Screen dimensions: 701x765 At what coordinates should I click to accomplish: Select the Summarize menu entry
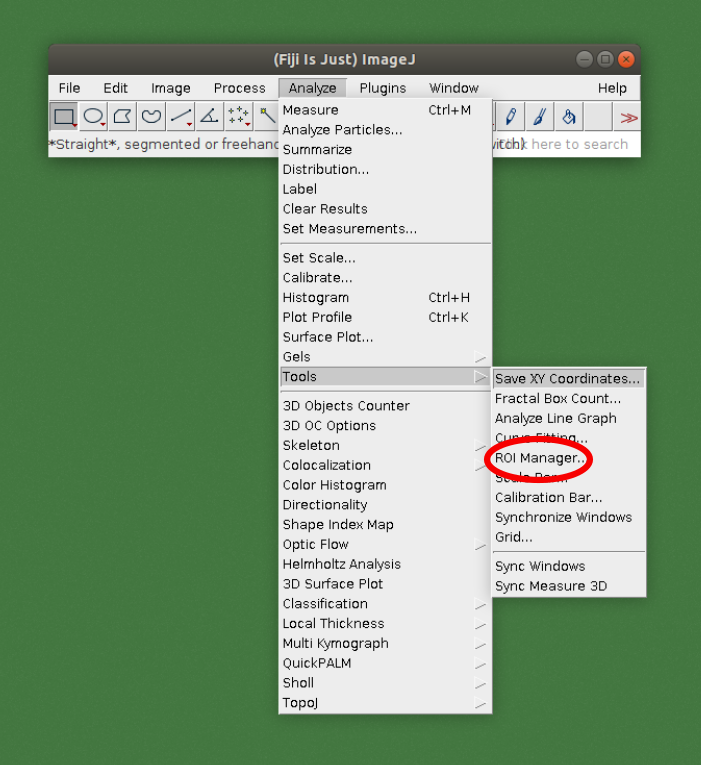tap(385, 150)
